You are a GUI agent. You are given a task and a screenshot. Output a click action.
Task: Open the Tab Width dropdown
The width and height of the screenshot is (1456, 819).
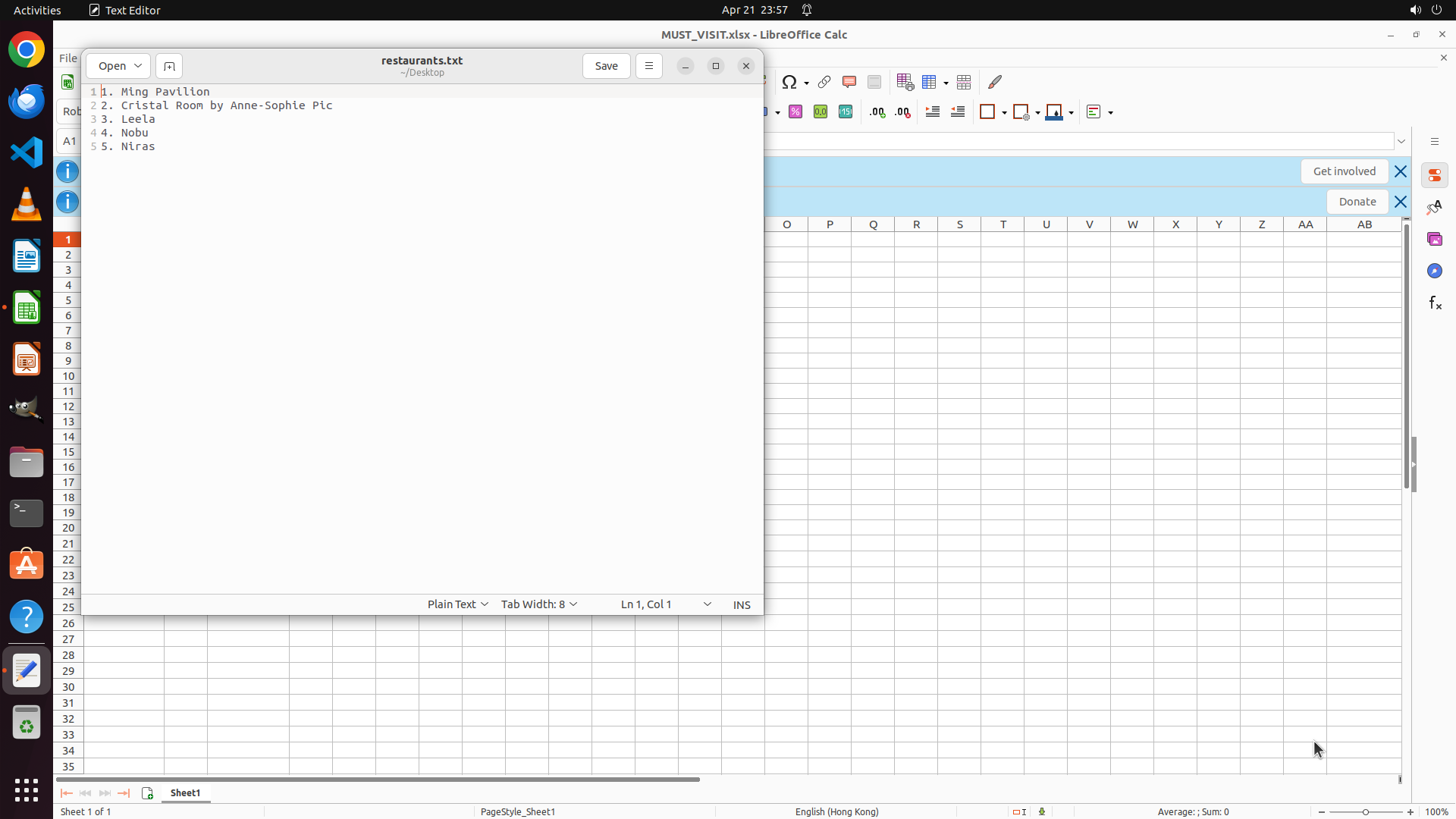pyautogui.click(x=538, y=604)
